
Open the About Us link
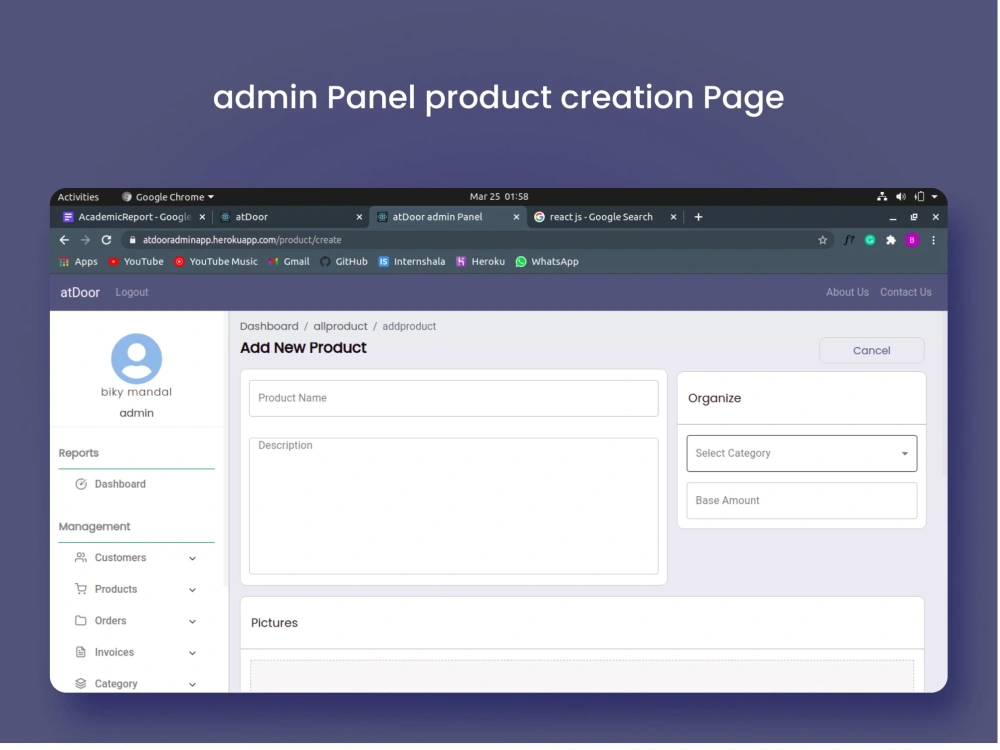847,292
